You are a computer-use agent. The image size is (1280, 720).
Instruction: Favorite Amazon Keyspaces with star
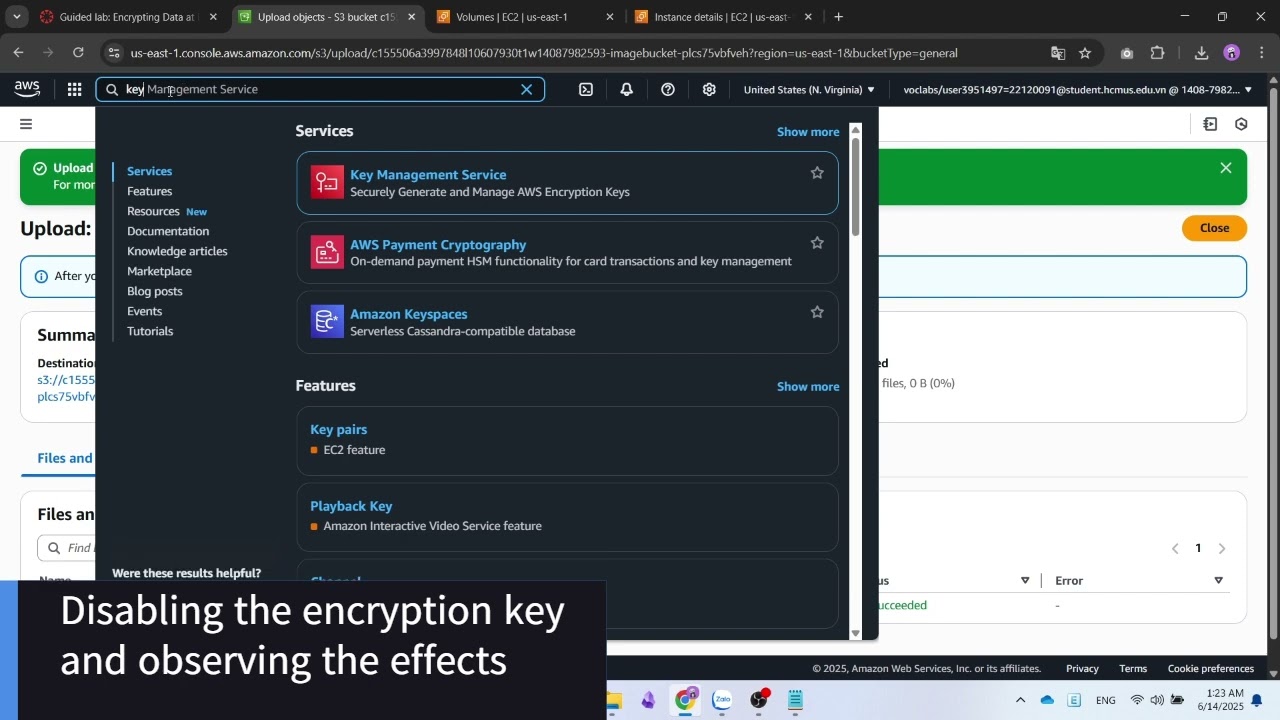click(x=817, y=312)
